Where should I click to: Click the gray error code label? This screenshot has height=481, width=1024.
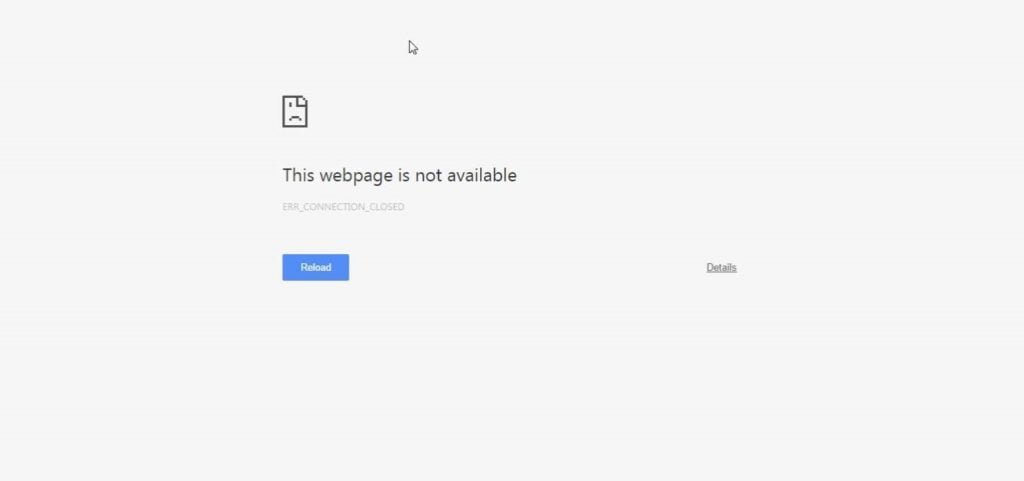tap(343, 207)
